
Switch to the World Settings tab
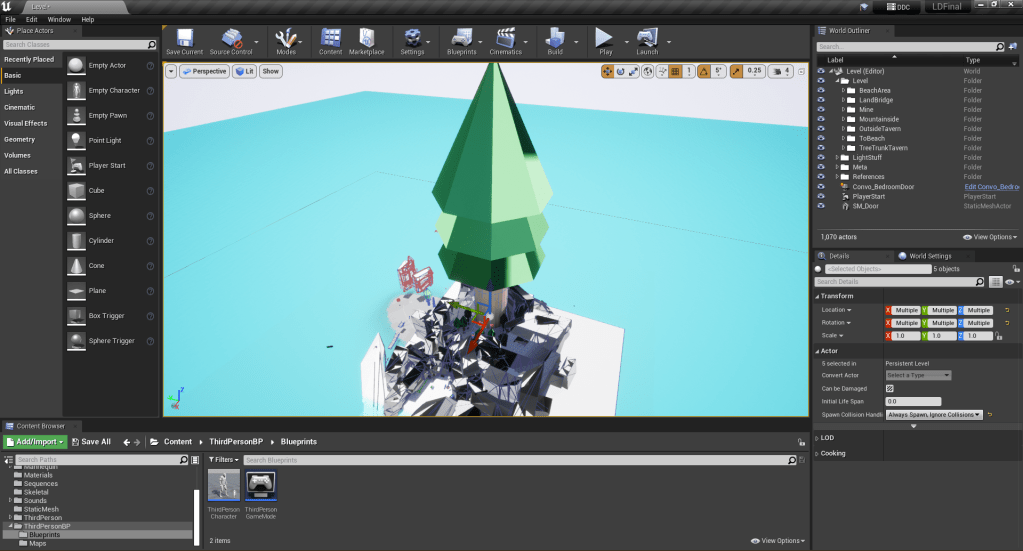(930, 256)
